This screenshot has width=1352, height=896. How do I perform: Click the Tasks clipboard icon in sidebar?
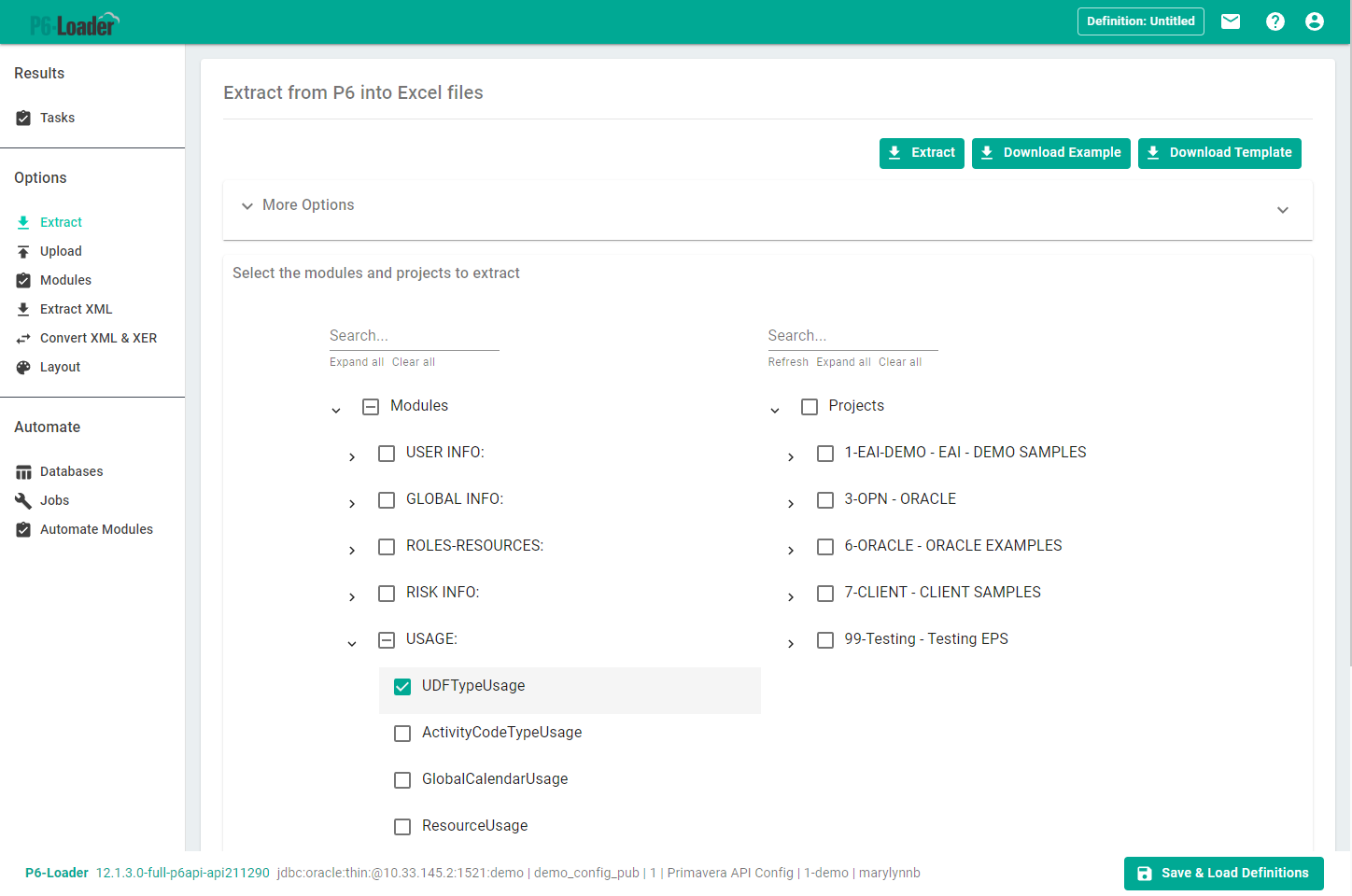point(23,119)
